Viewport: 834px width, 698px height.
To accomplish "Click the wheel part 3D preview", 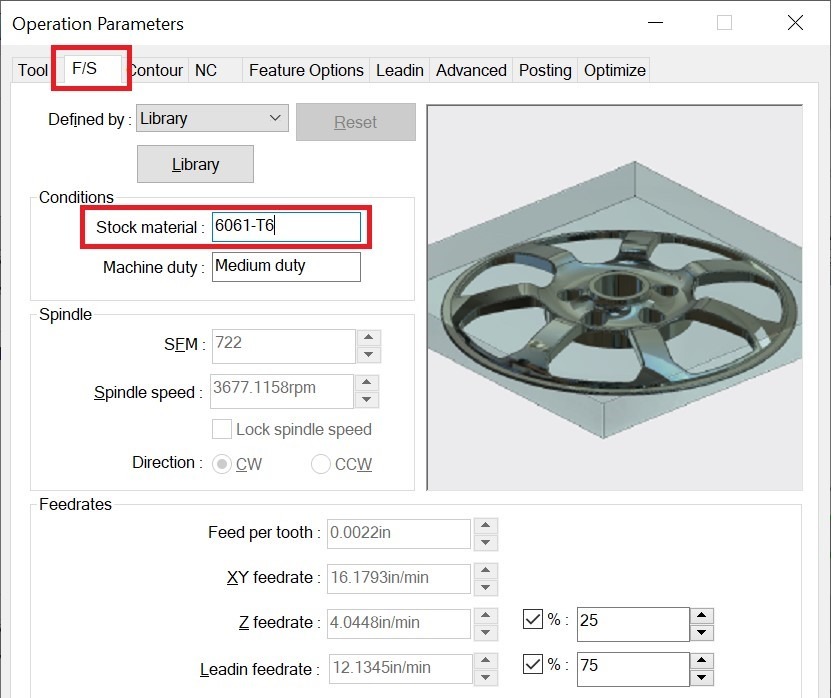I will click(x=614, y=298).
